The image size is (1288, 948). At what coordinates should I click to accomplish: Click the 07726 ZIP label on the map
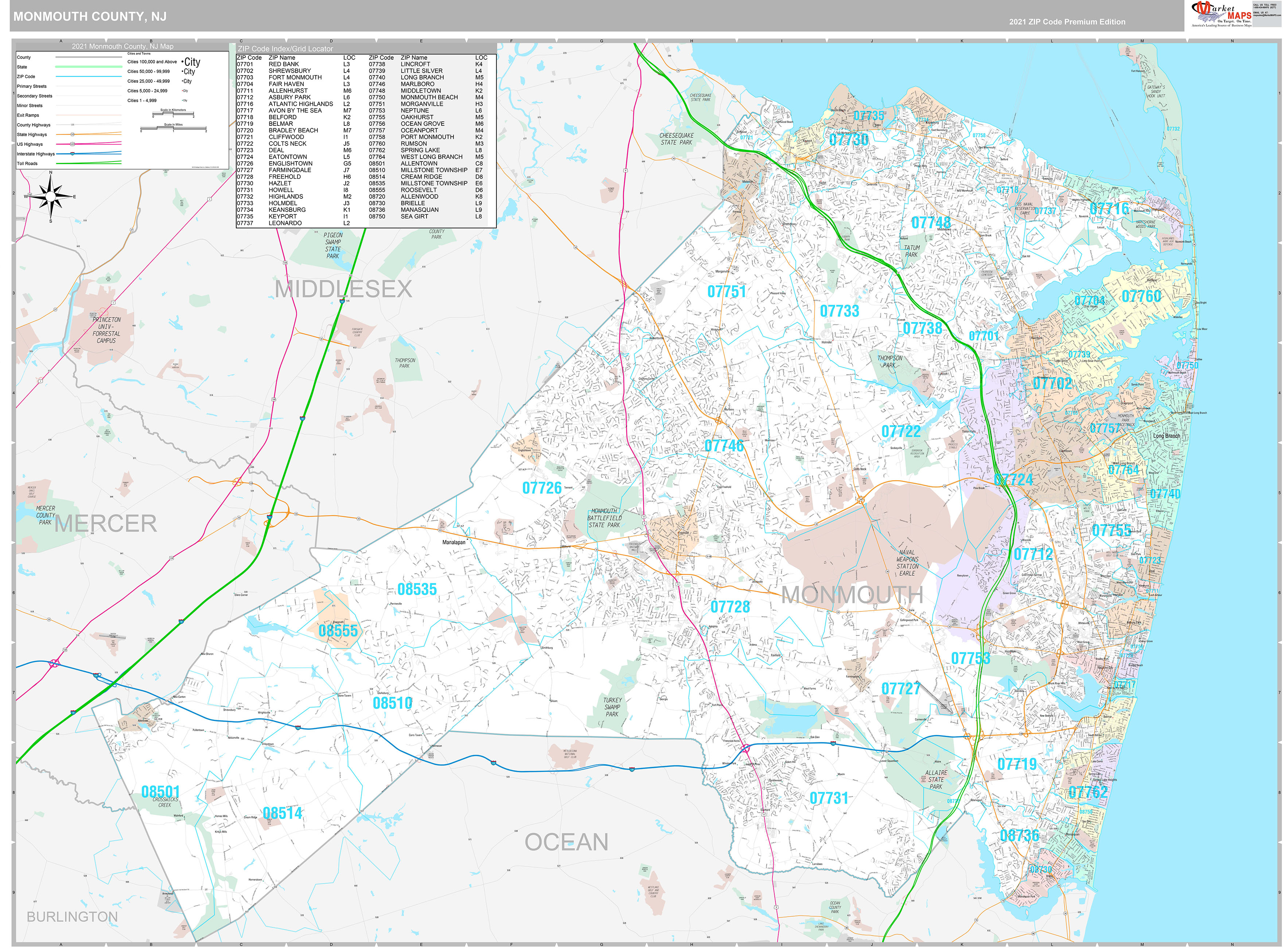tap(542, 488)
